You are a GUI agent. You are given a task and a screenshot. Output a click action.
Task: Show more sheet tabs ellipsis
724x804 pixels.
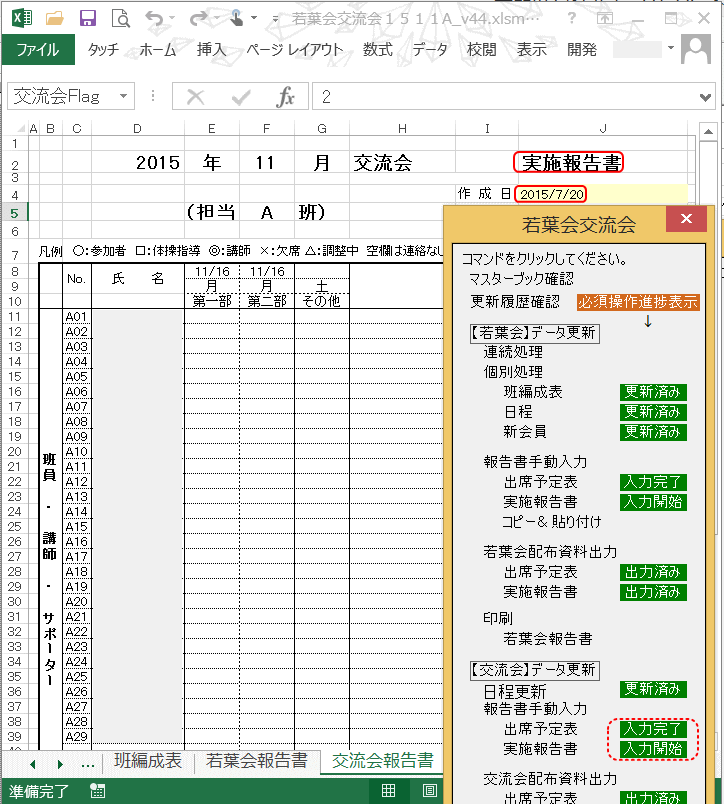[88, 764]
